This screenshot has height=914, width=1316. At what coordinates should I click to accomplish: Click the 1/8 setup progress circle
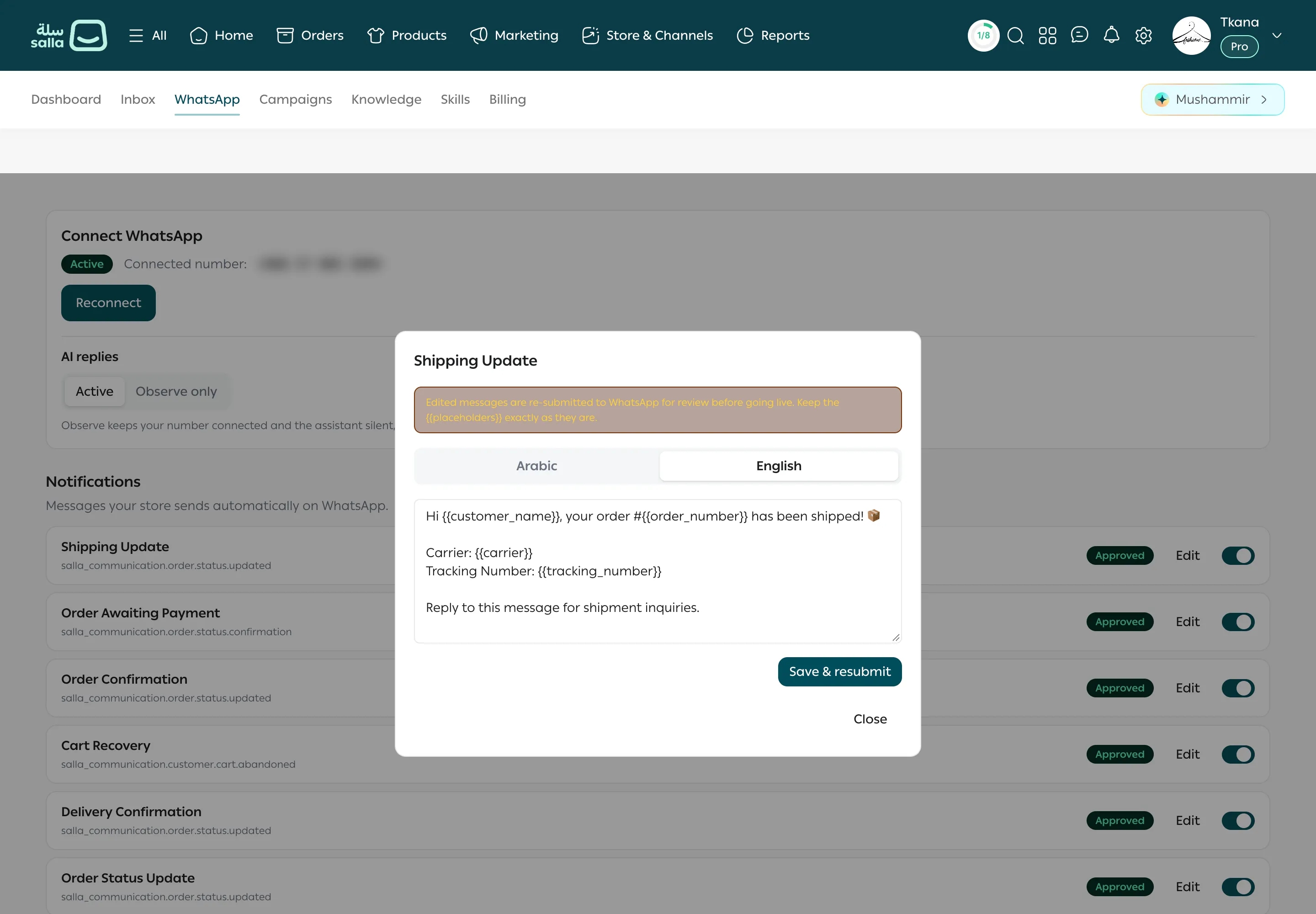pos(983,36)
